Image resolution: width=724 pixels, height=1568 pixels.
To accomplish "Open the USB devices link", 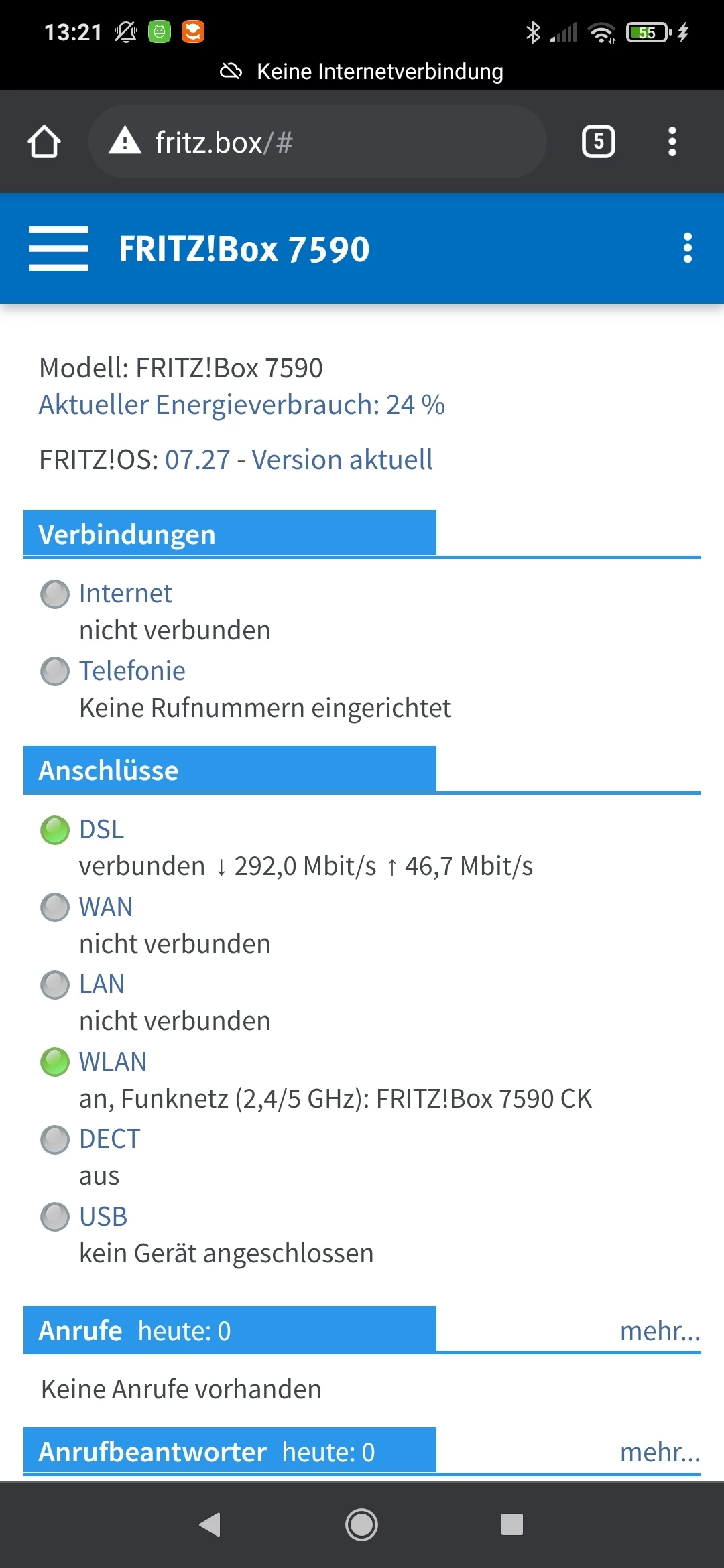I will click(103, 1217).
